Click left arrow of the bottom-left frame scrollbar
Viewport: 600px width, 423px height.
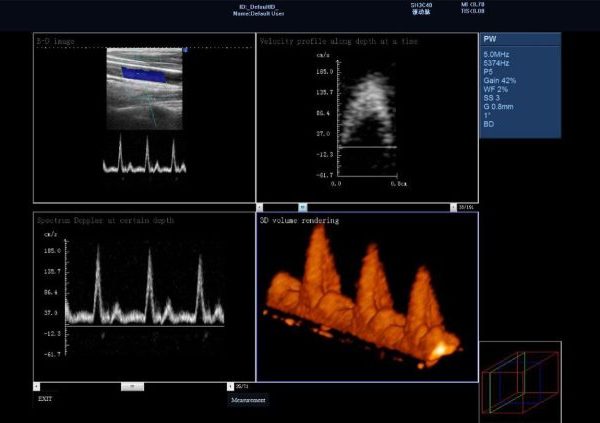click(36, 385)
